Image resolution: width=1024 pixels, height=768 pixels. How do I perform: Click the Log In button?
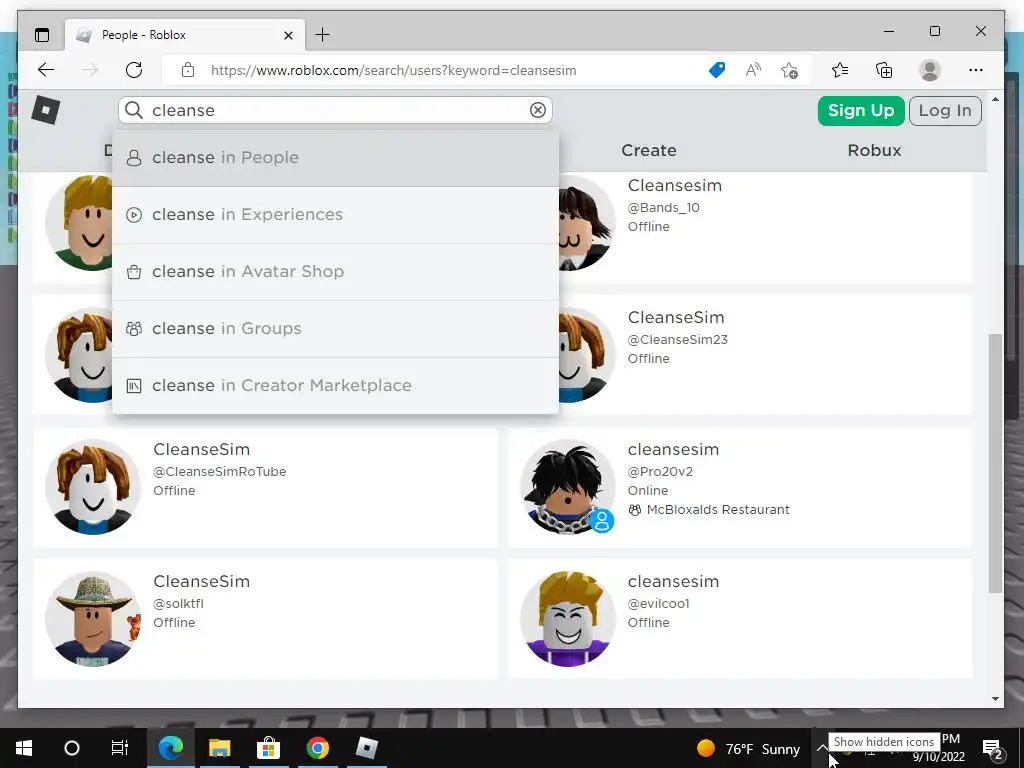tap(945, 110)
